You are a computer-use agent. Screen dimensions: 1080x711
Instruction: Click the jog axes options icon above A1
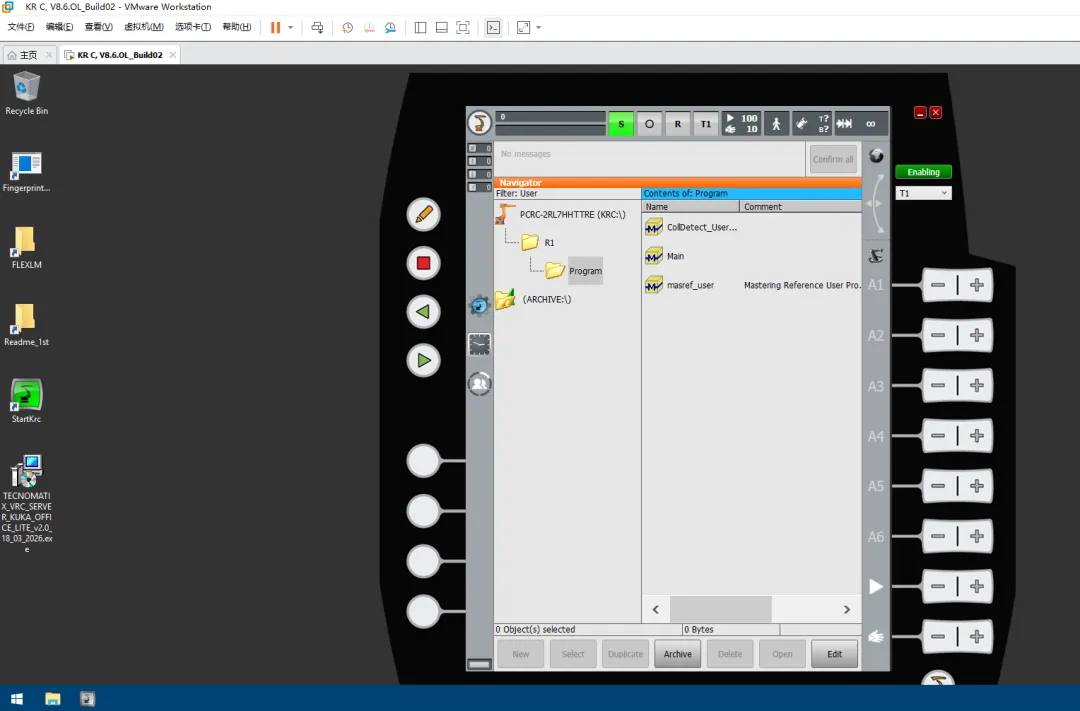pyautogui.click(x=876, y=256)
